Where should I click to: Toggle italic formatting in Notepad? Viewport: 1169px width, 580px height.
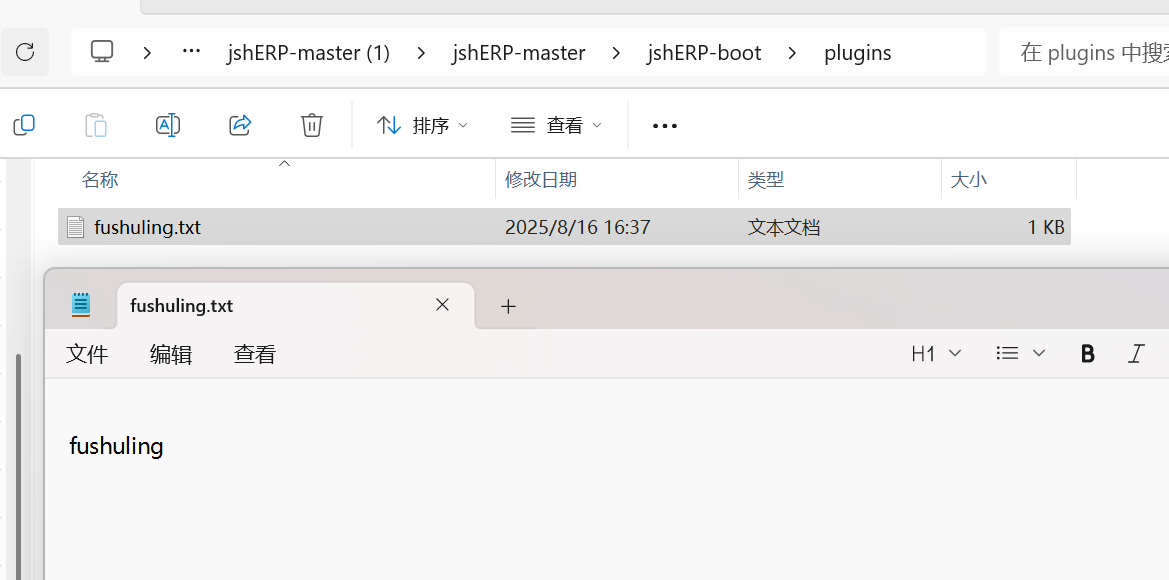[1136, 353]
